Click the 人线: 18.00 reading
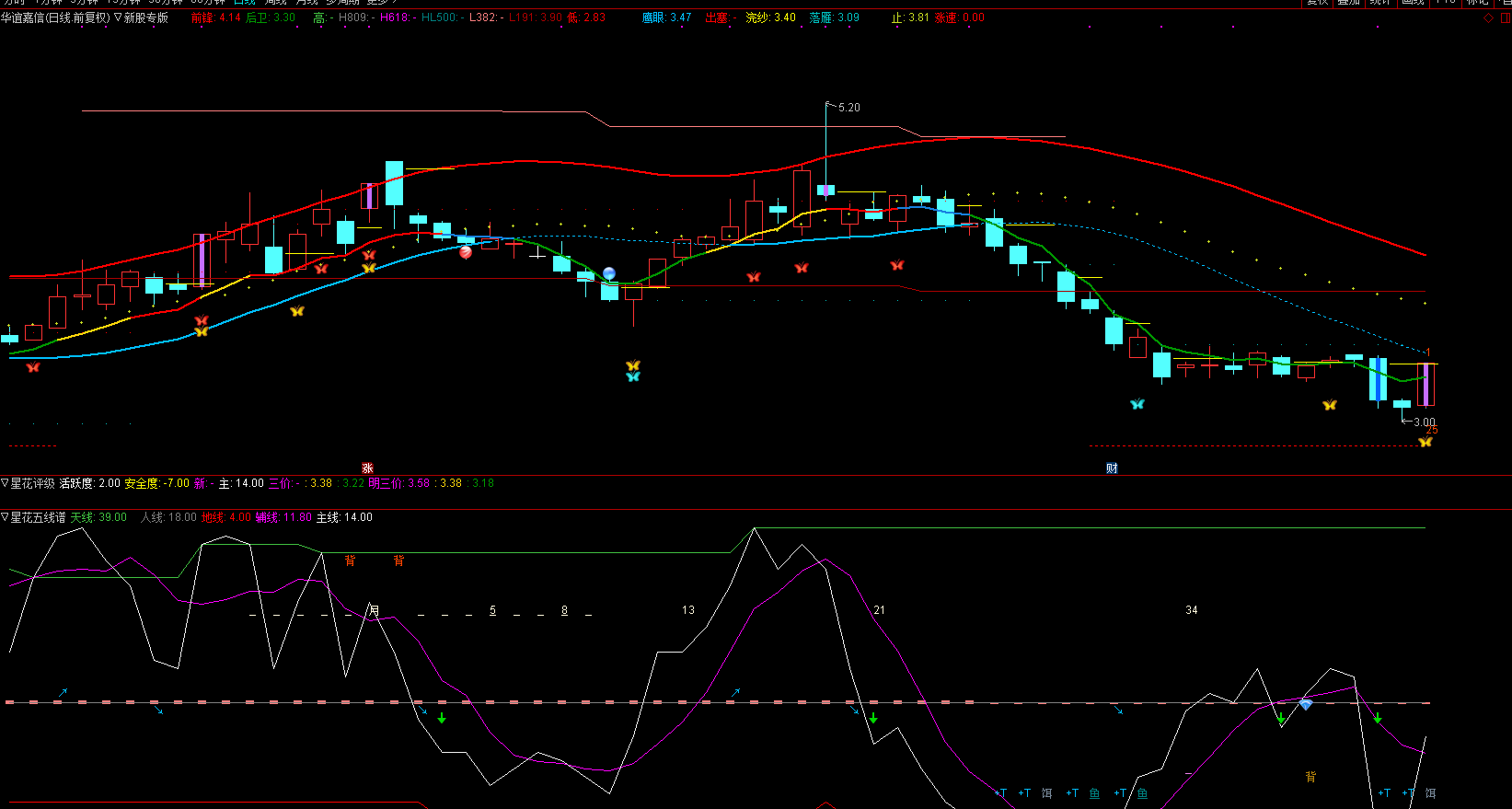 click(x=168, y=517)
